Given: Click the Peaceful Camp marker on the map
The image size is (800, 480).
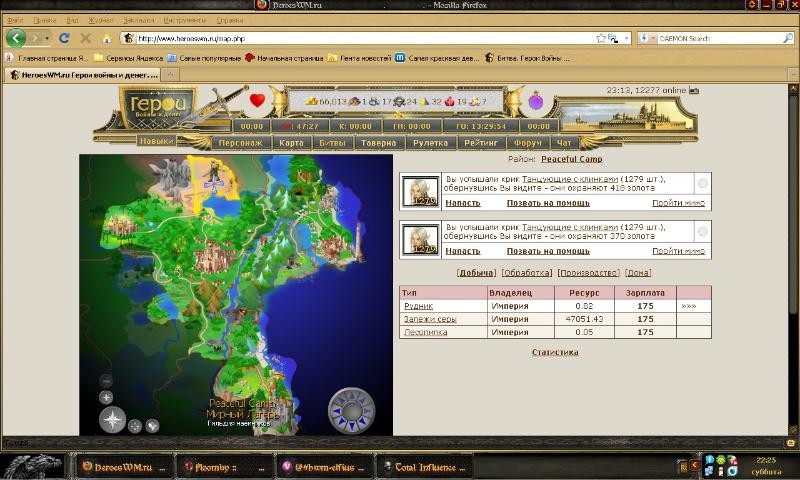Looking at the screenshot, I should [x=213, y=176].
